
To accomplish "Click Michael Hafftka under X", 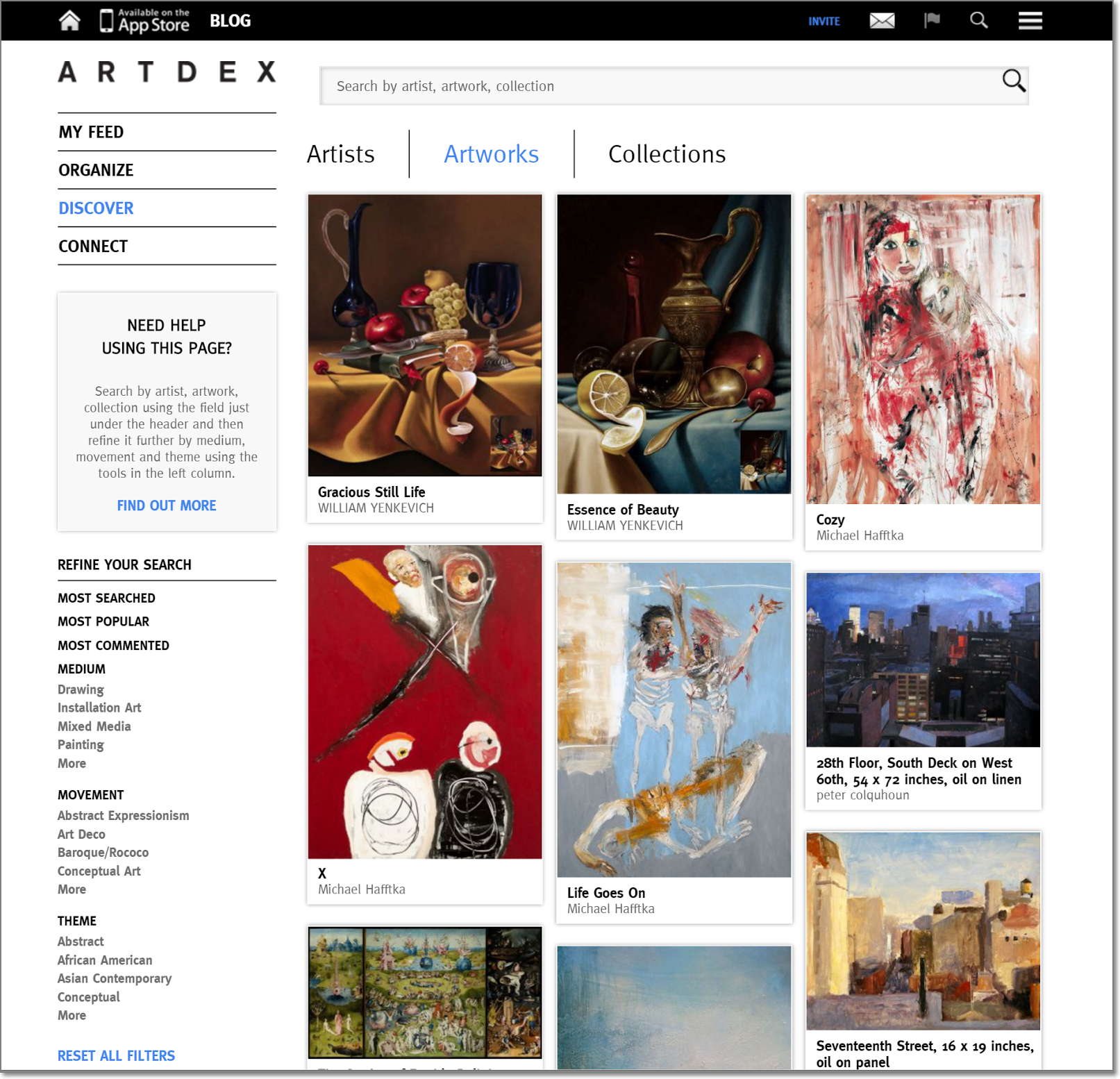I will 361,889.
